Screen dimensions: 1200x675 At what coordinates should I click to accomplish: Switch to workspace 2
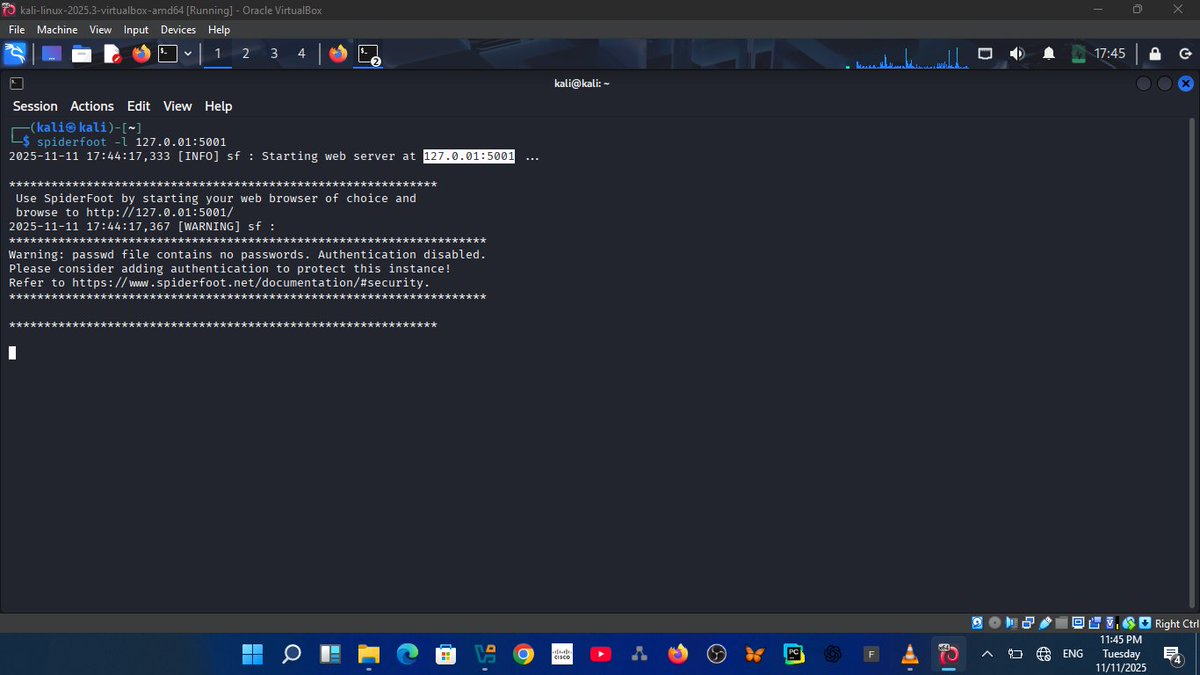click(x=246, y=53)
